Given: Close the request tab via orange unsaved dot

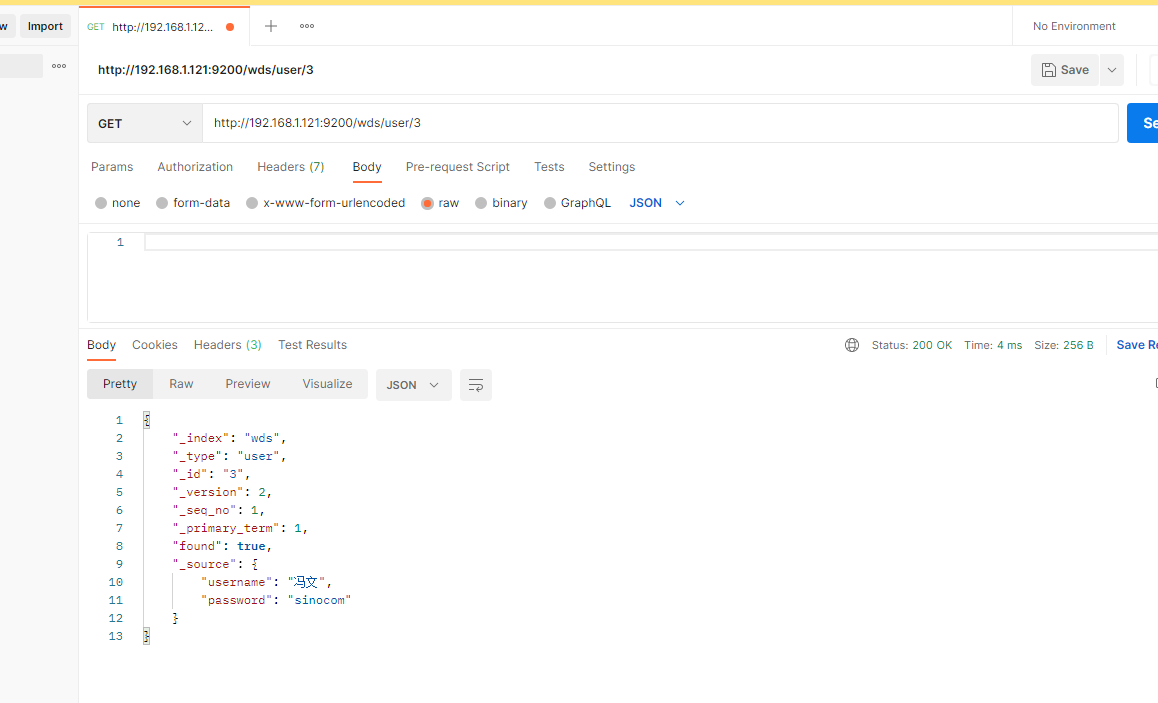Looking at the screenshot, I should [230, 27].
